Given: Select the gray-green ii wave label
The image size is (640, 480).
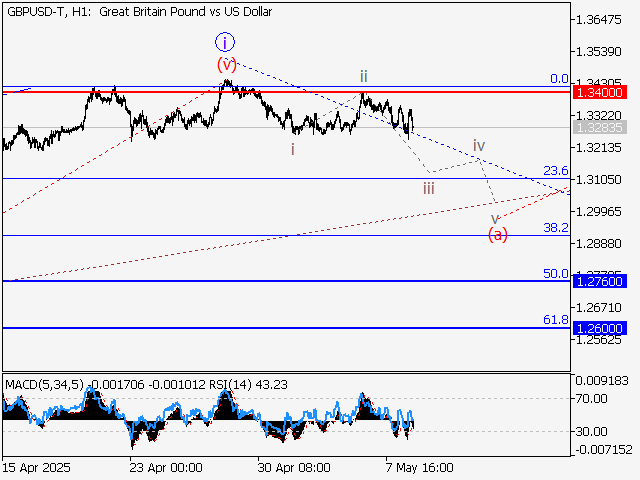Looking at the screenshot, I should tap(364, 76).
